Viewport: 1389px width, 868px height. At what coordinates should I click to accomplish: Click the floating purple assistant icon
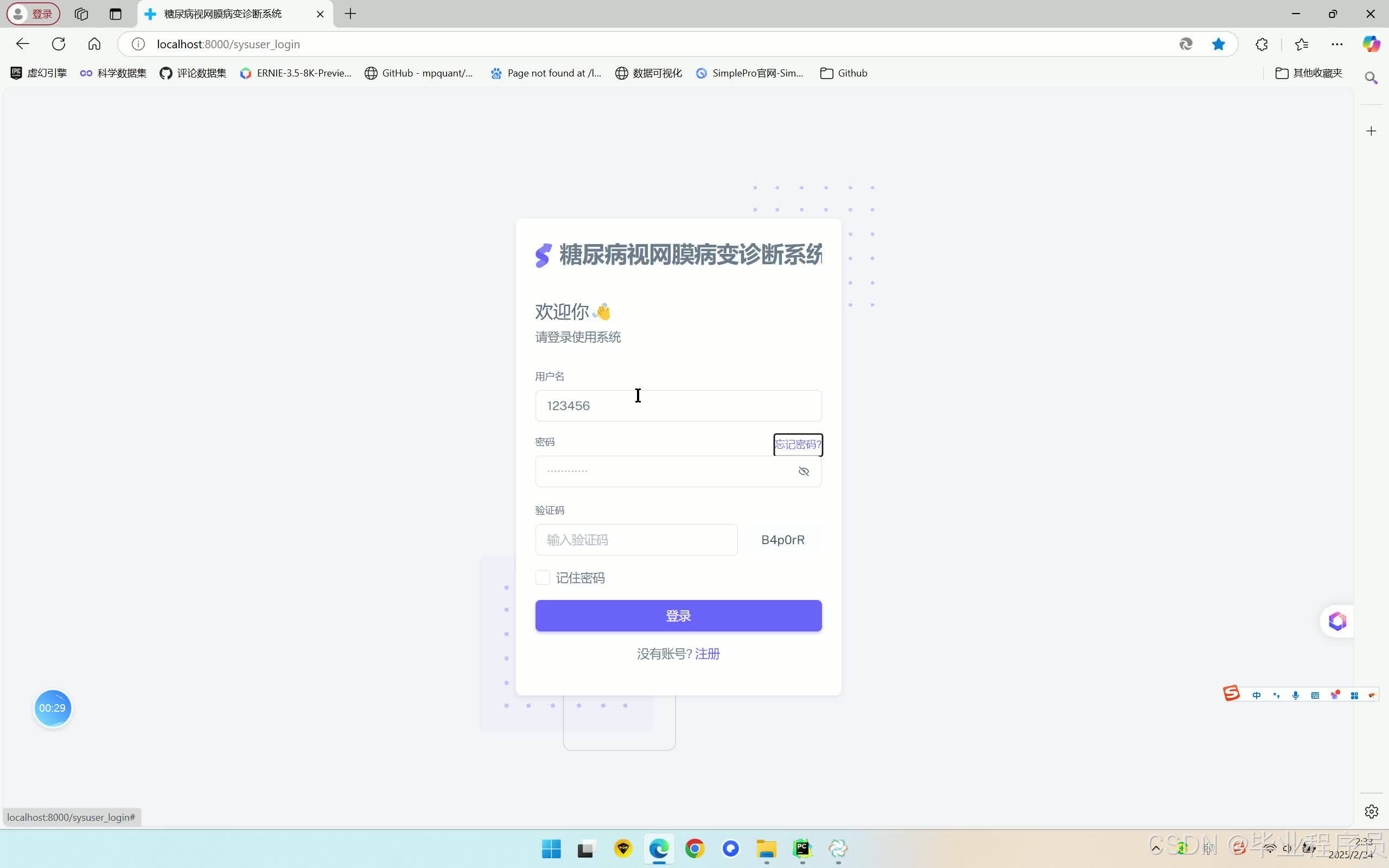coord(1337,621)
